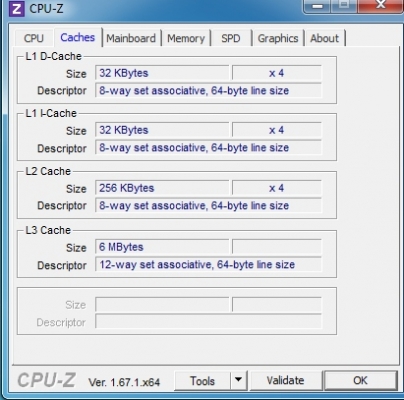The image size is (404, 400).
Task: Open the Mainboard tab
Action: pos(131,38)
